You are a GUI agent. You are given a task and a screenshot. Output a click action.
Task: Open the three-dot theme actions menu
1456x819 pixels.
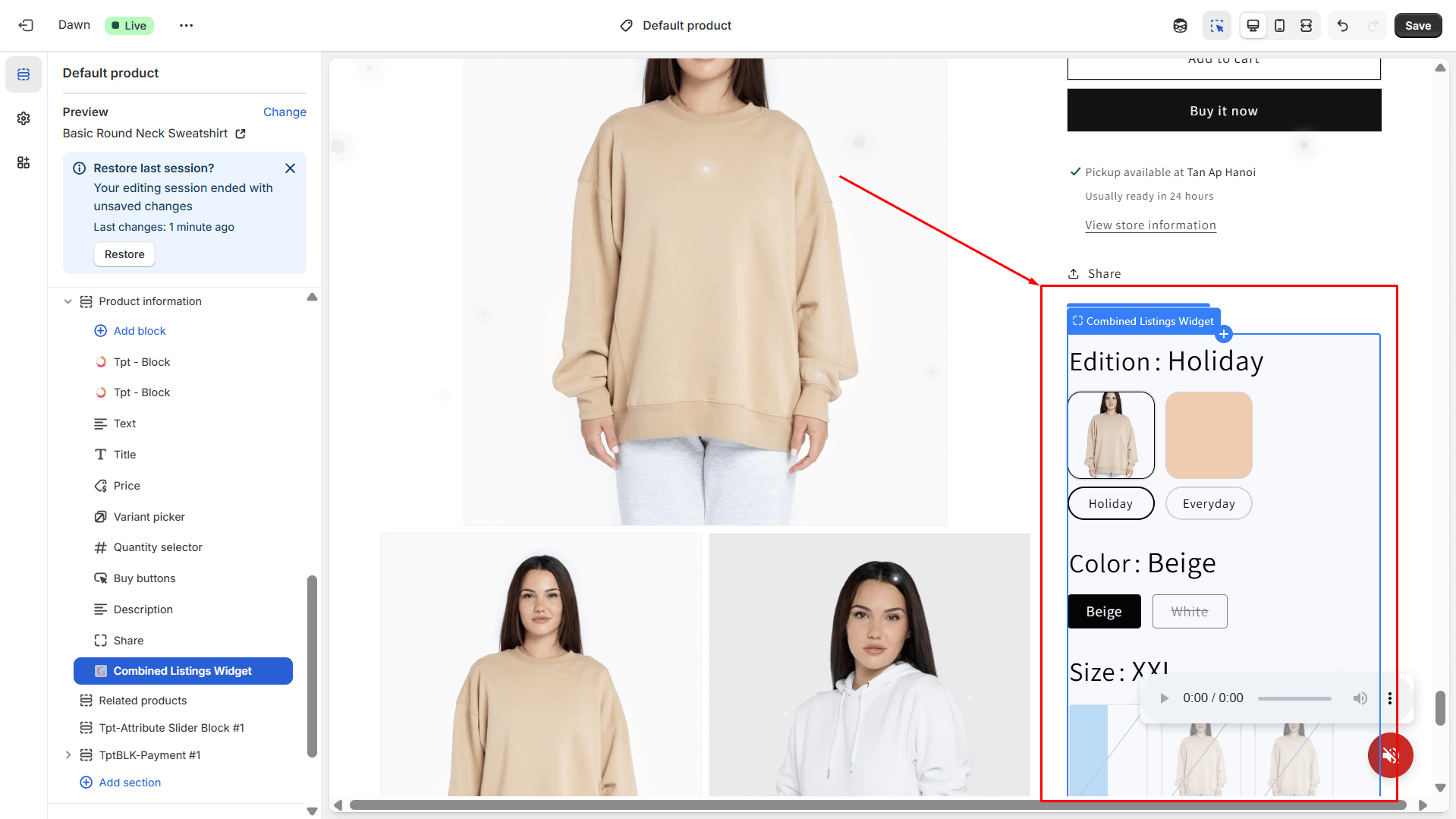186,25
